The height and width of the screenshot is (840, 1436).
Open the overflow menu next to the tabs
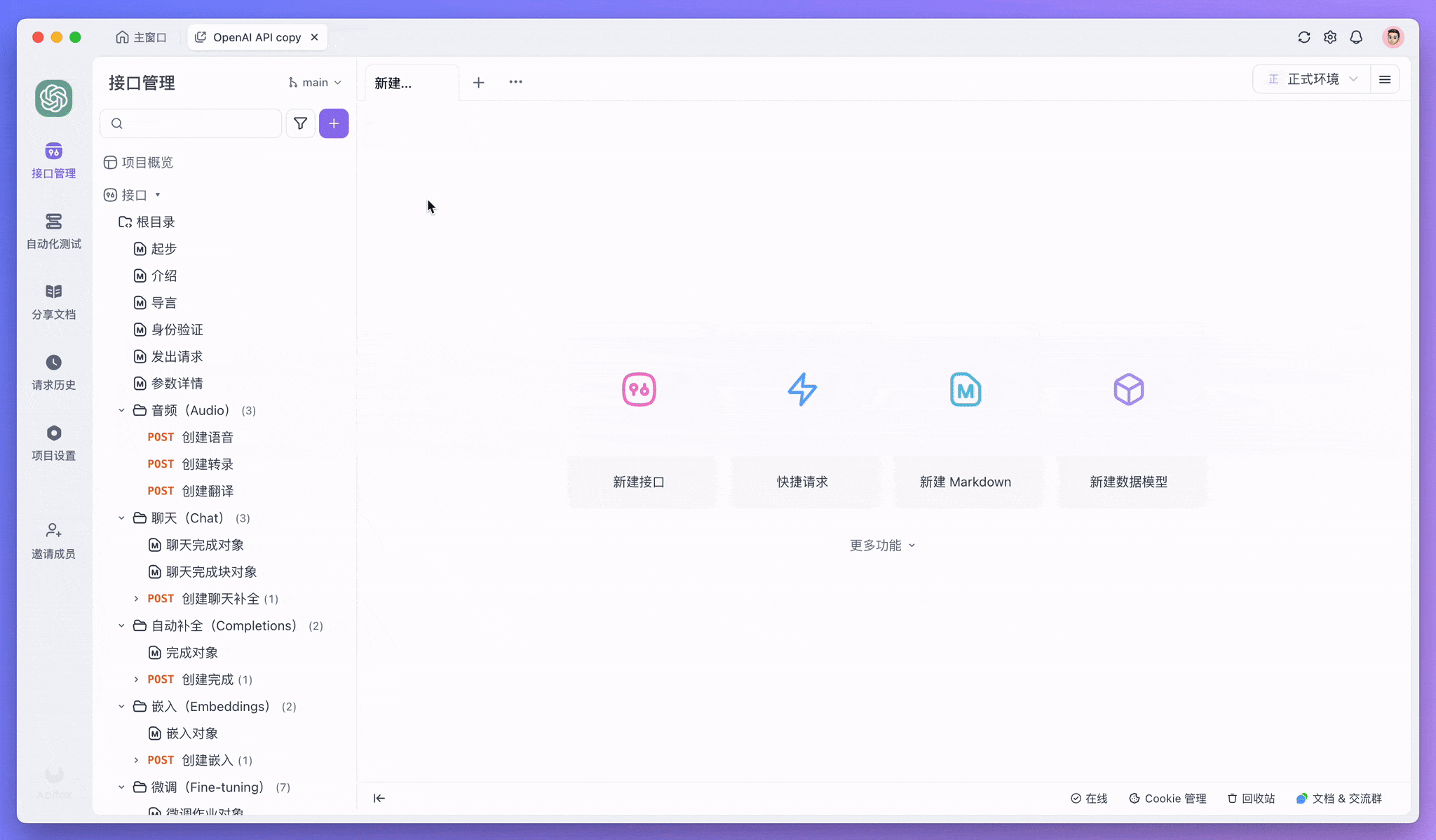(x=515, y=82)
